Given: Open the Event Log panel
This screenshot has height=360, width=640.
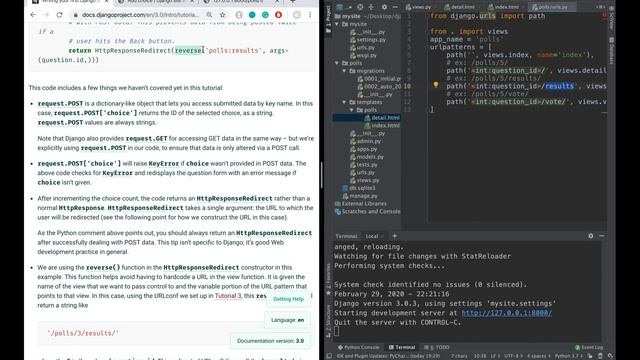Looking at the screenshot, I should (589, 347).
